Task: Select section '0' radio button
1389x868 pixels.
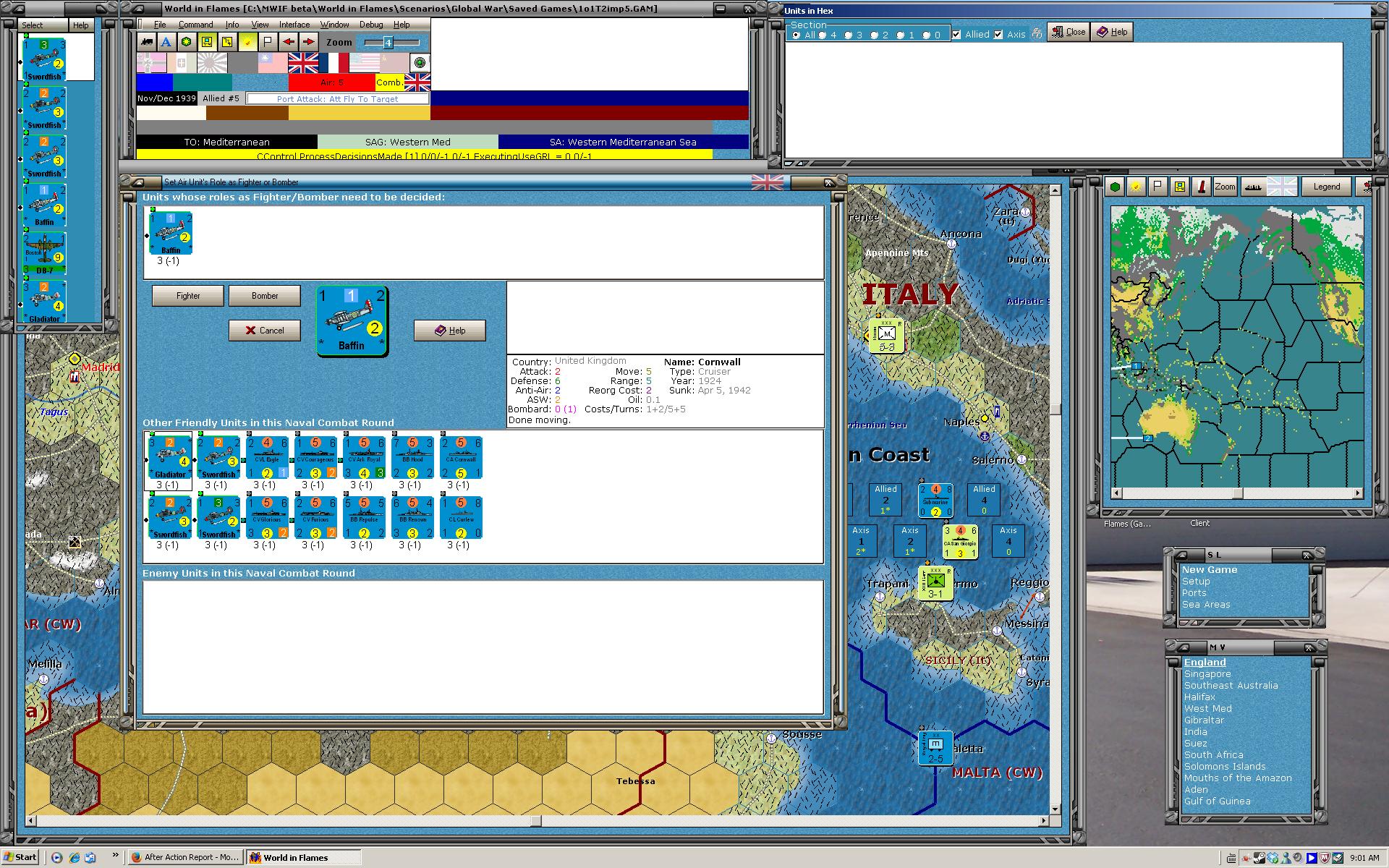Action: [x=927, y=35]
